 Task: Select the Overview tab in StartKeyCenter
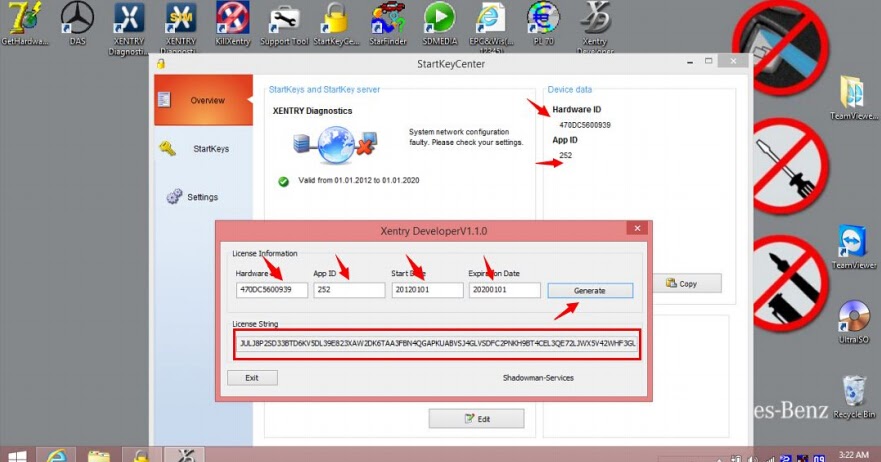pyautogui.click(x=203, y=100)
